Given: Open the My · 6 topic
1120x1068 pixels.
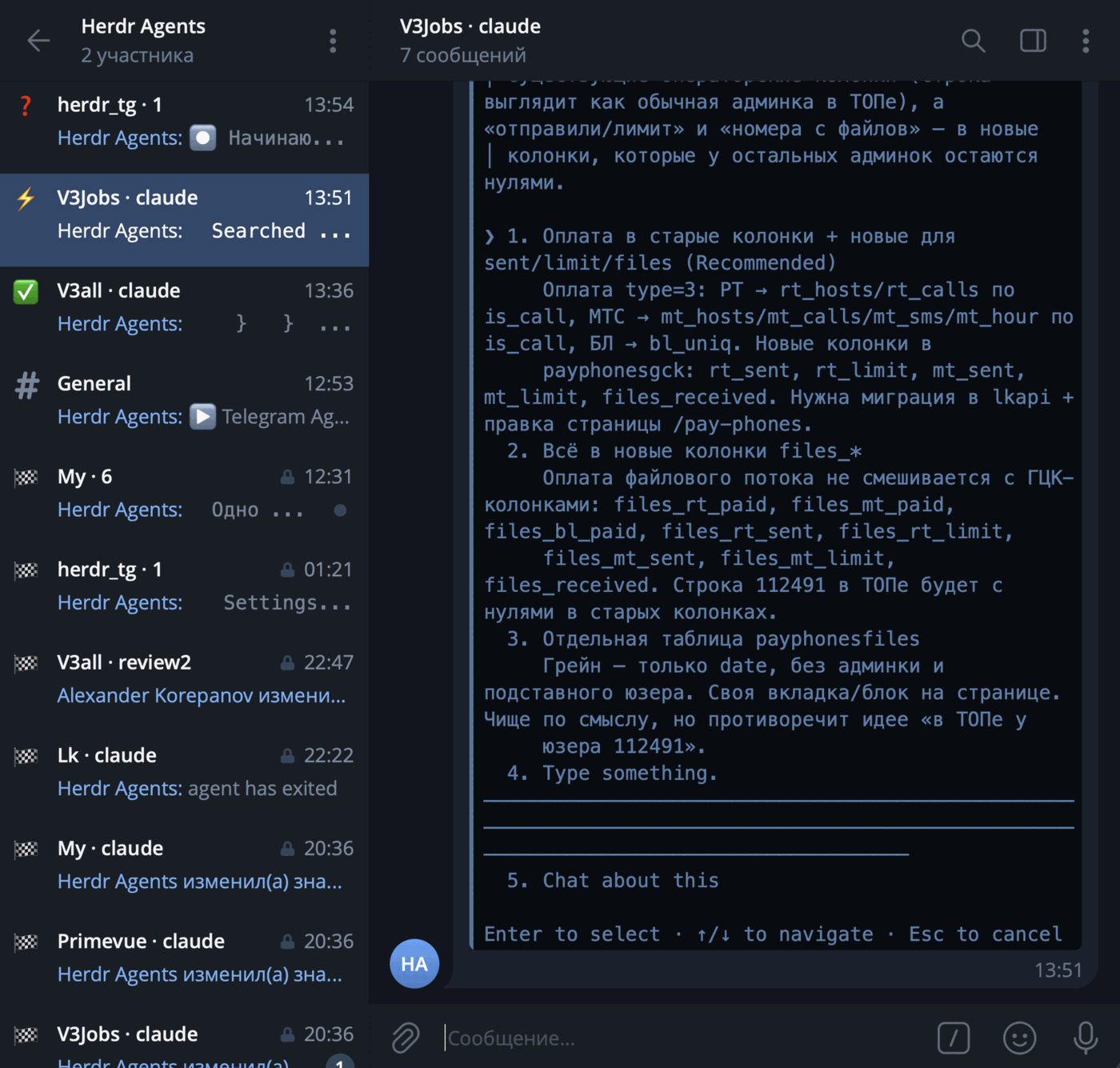Looking at the screenshot, I should pyautogui.click(x=184, y=498).
